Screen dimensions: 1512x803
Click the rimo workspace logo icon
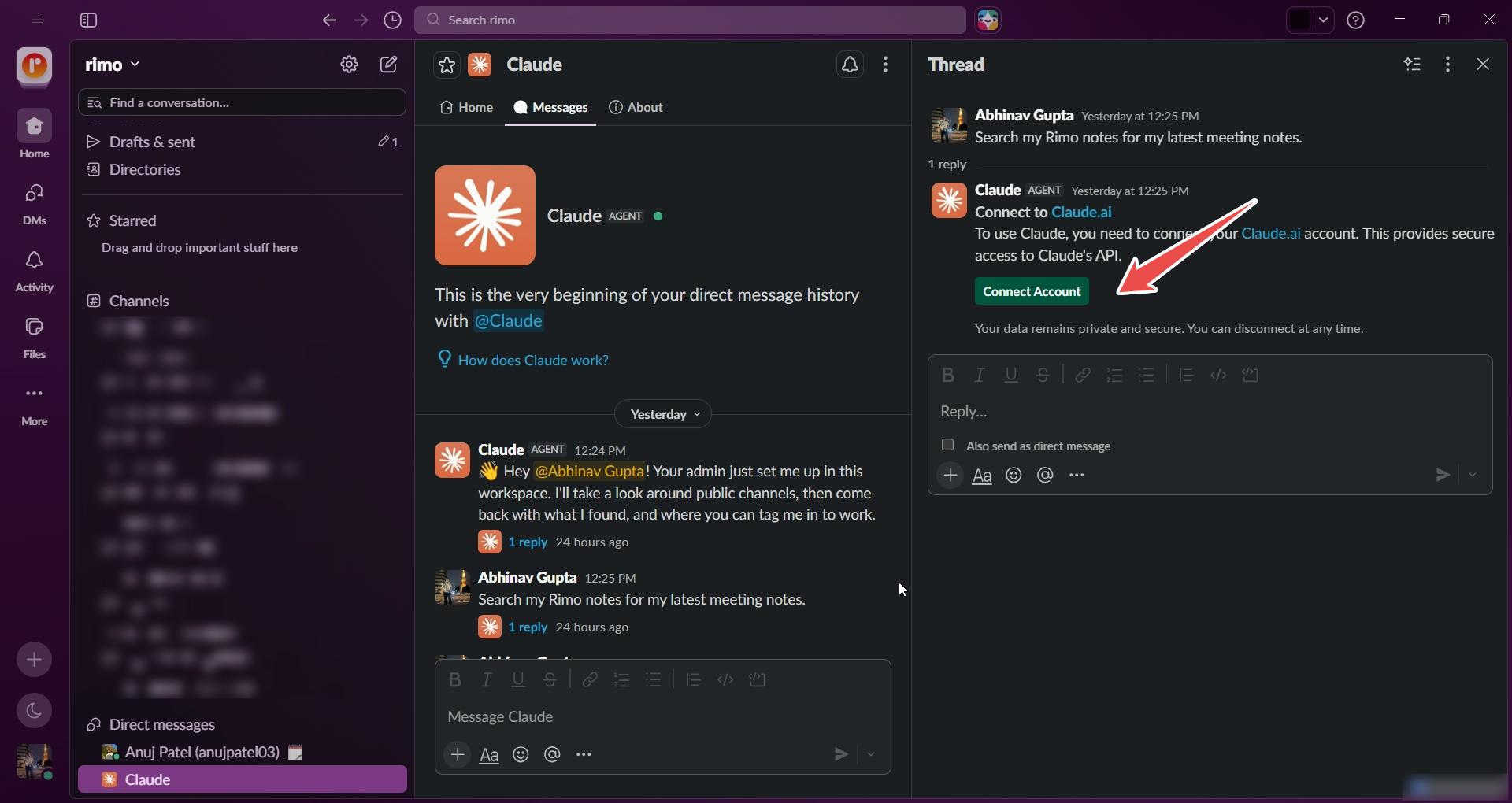[x=34, y=65]
